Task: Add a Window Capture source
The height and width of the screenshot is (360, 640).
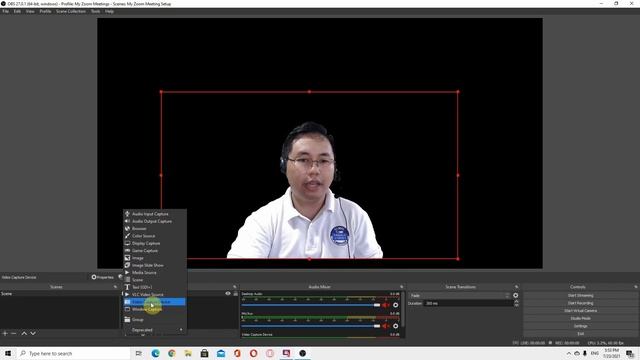Action: (x=155, y=309)
